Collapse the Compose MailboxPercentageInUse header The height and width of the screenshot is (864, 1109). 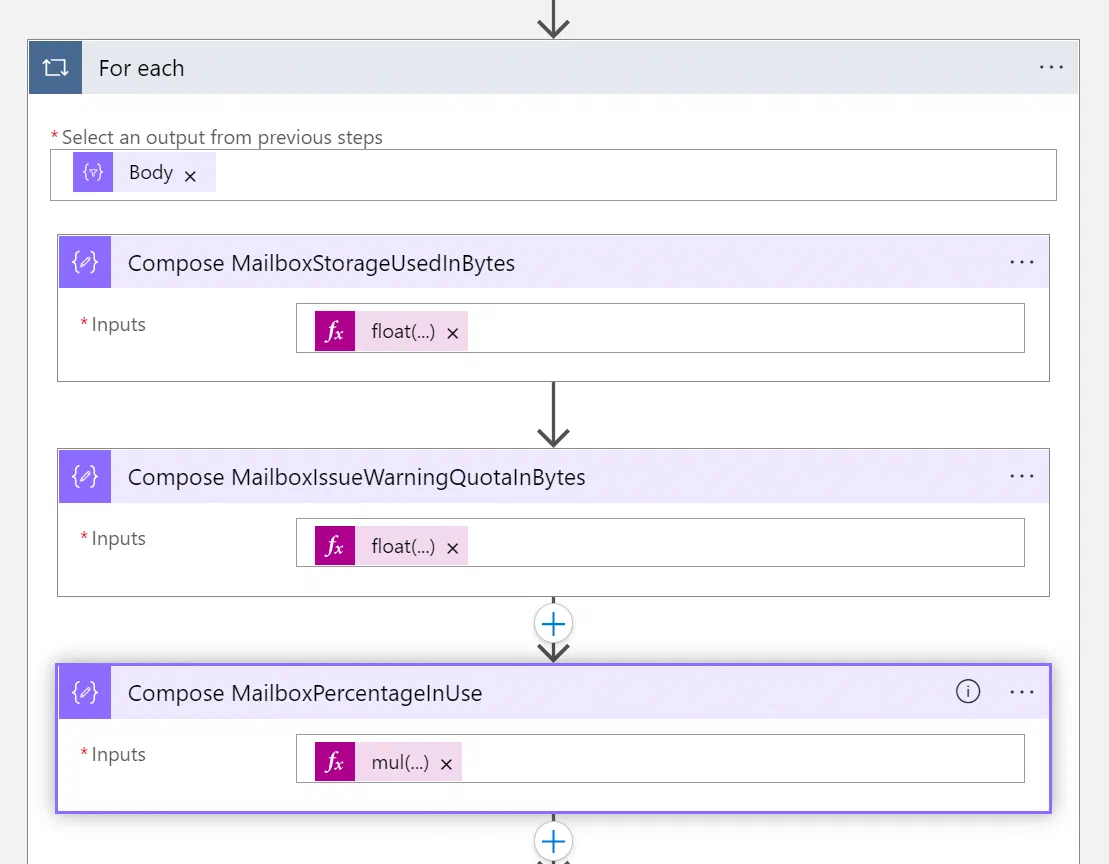click(x=554, y=692)
